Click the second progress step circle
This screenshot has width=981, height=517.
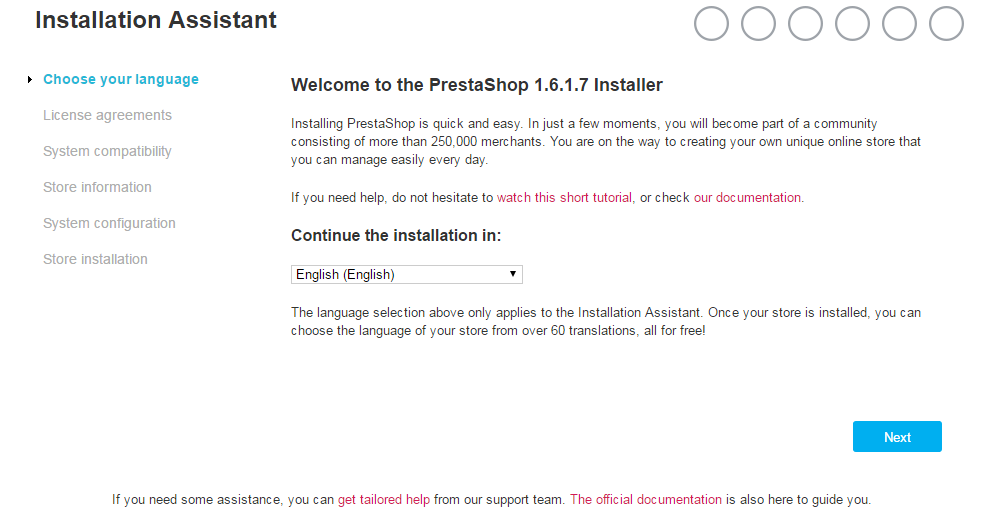(x=758, y=24)
